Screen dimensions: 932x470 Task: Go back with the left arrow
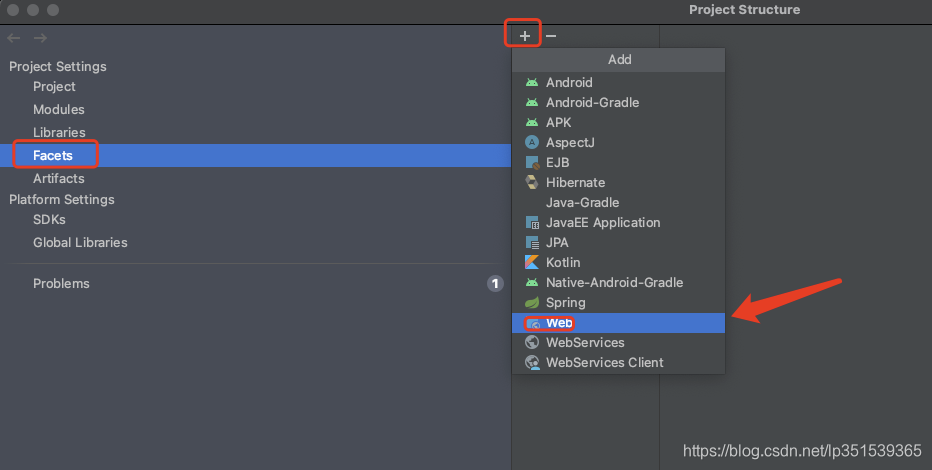coord(14,38)
